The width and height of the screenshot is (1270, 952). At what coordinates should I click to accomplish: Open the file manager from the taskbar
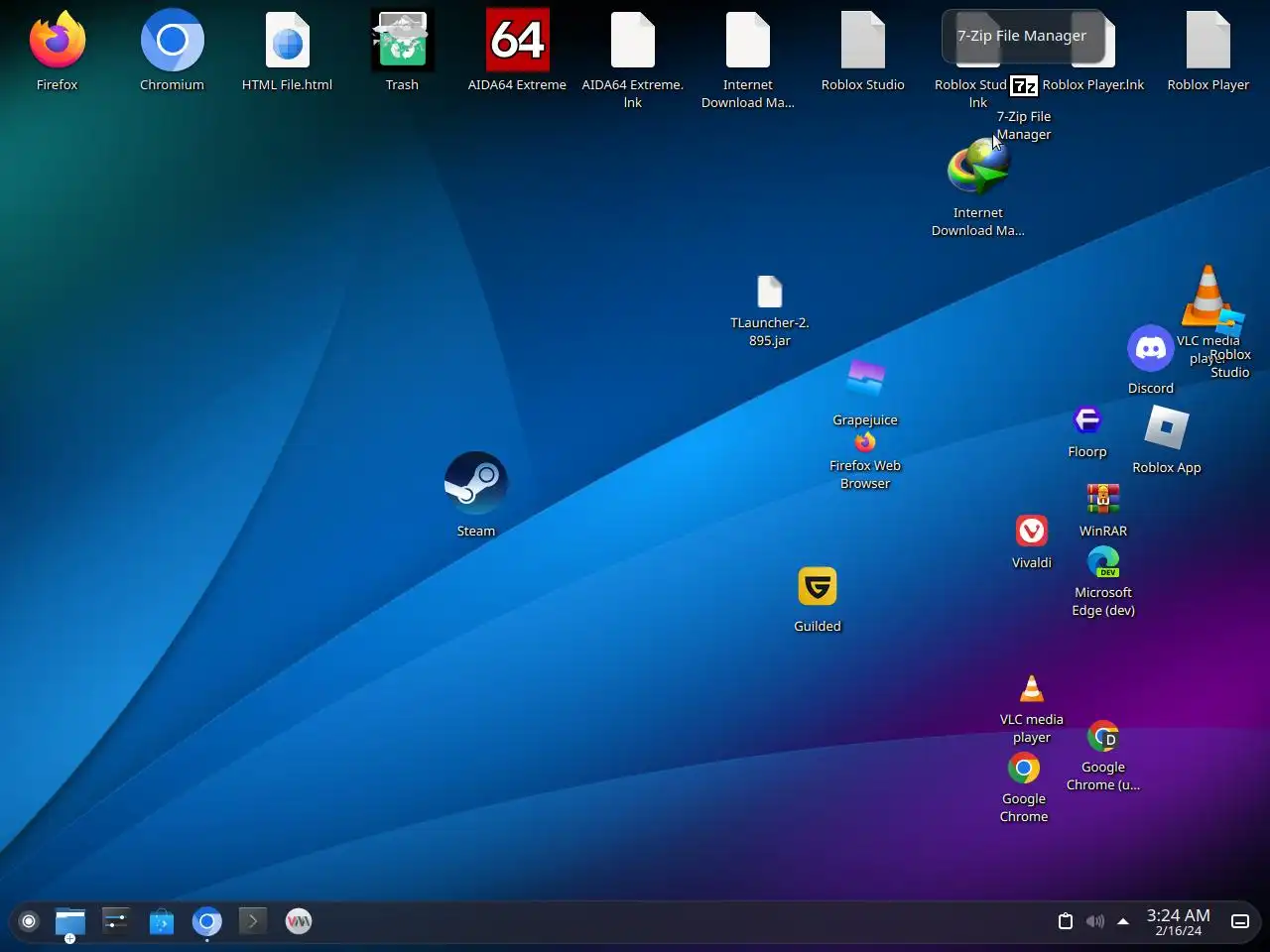69,922
